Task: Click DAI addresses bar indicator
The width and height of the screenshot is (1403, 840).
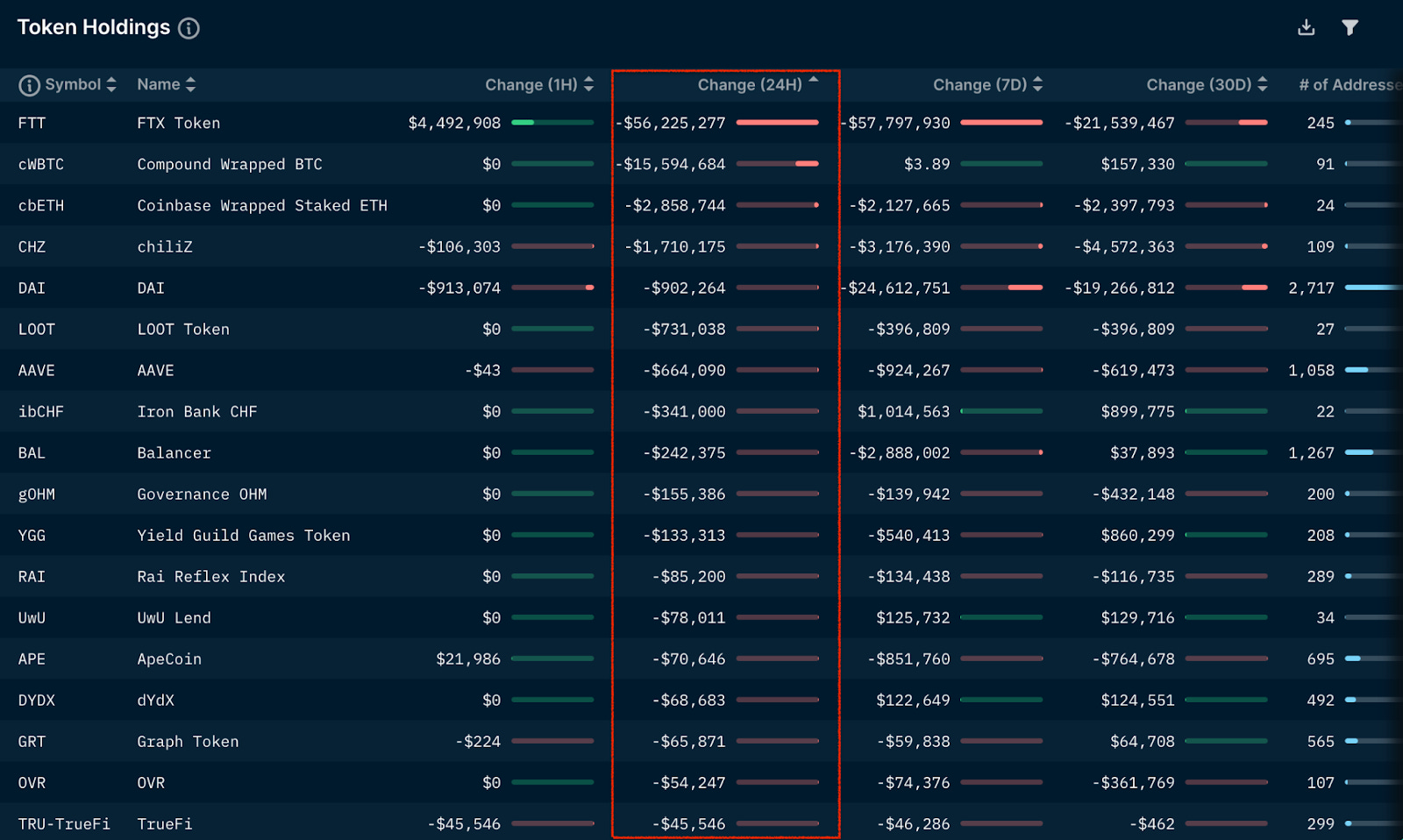Action: point(1373,288)
